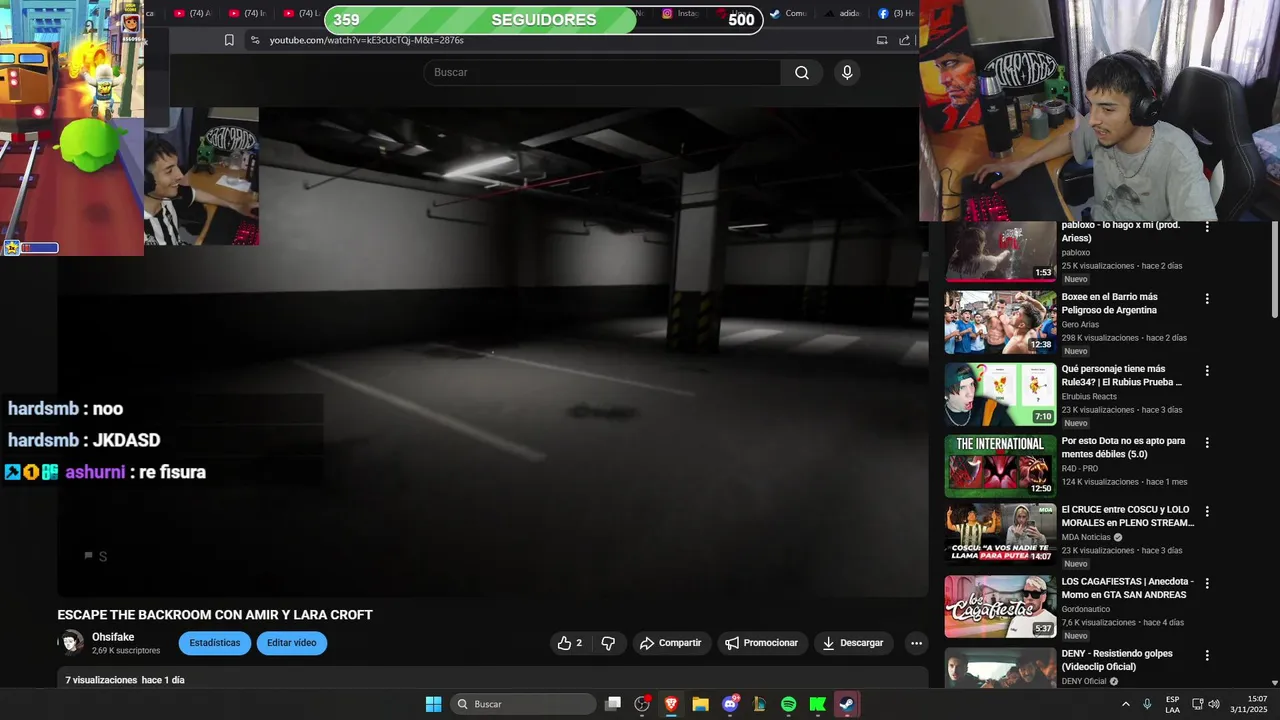
Task: Open options for COSCU y LOLO video
Action: click(1207, 512)
